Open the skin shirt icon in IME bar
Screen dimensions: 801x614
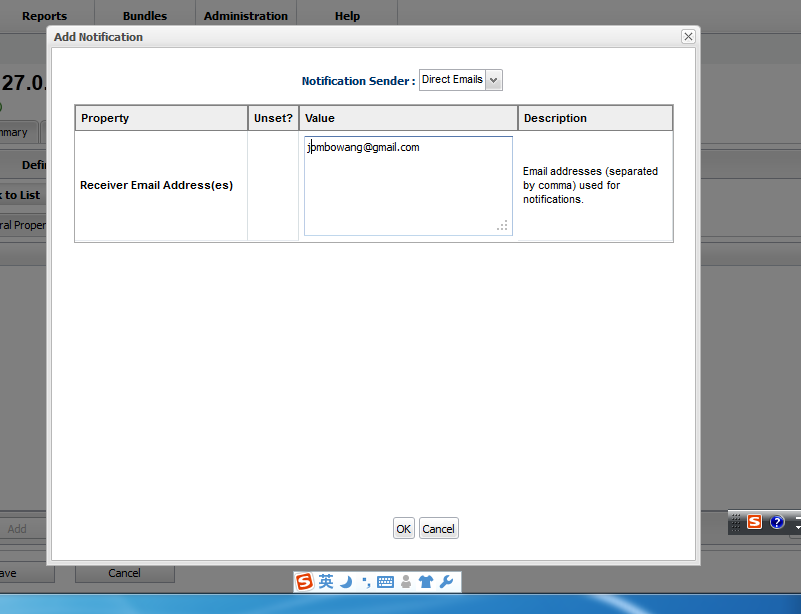(426, 582)
